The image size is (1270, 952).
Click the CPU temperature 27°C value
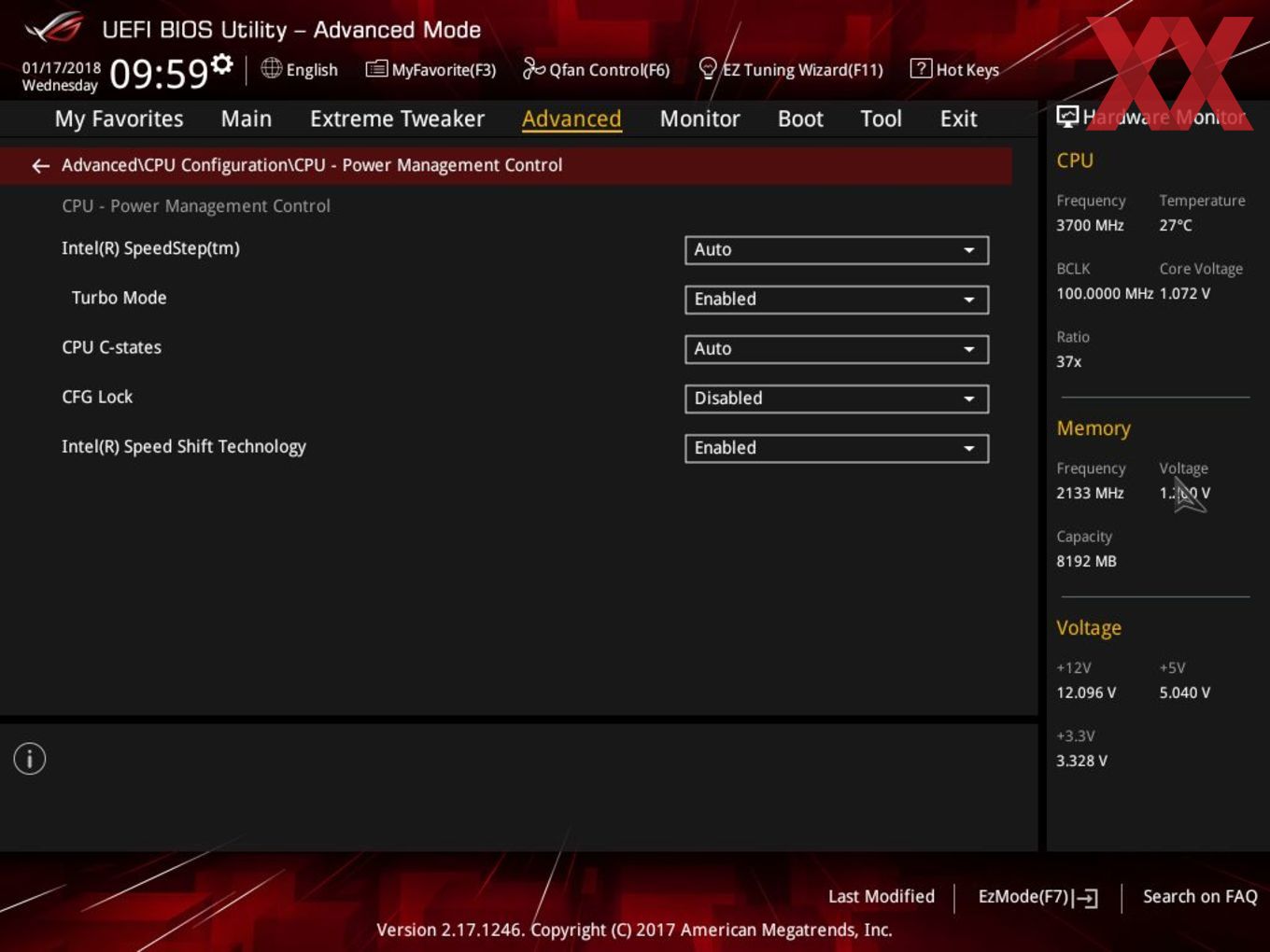pyautogui.click(x=1176, y=225)
